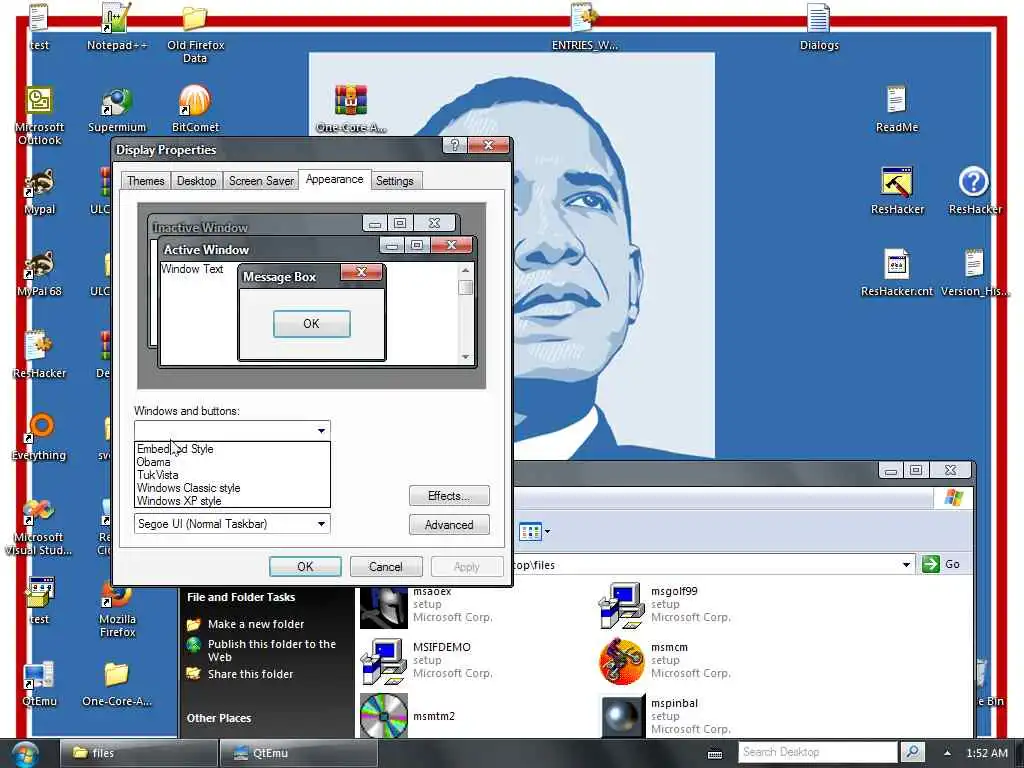The height and width of the screenshot is (768, 1024).
Task: Click the Search Desktop input field
Action: (819, 752)
